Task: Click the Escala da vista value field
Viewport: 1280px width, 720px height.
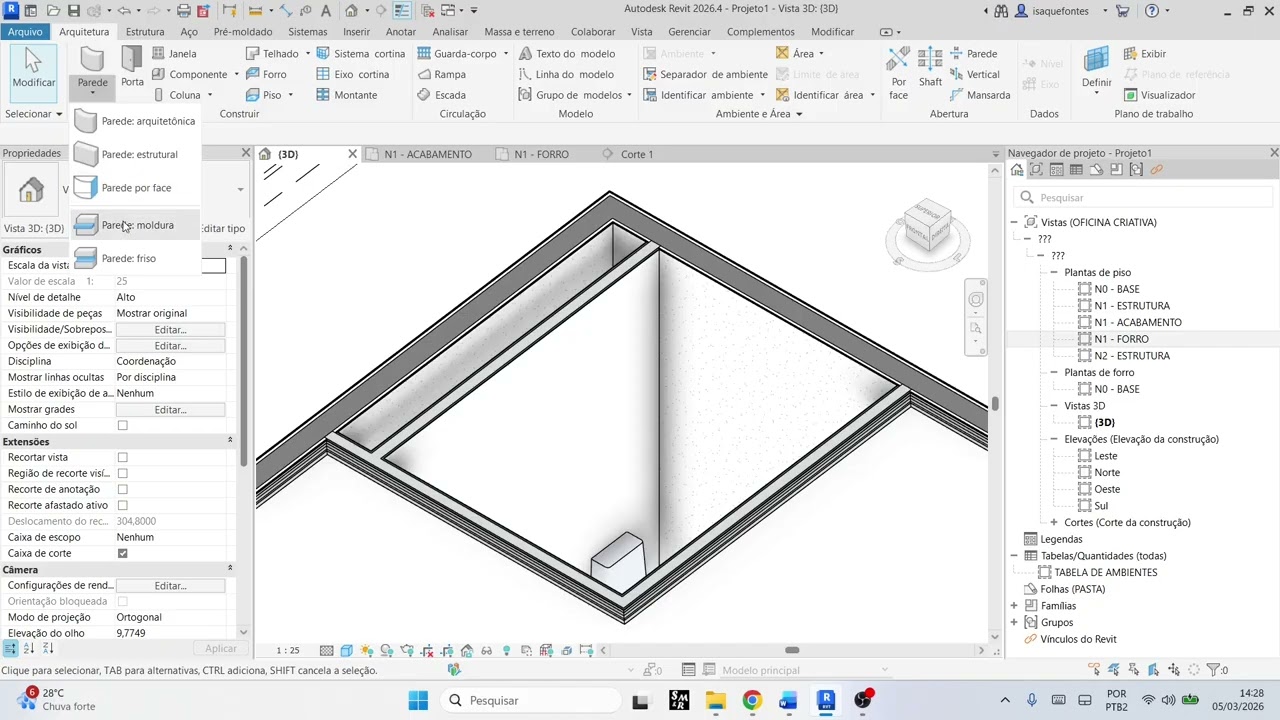Action: click(171, 265)
